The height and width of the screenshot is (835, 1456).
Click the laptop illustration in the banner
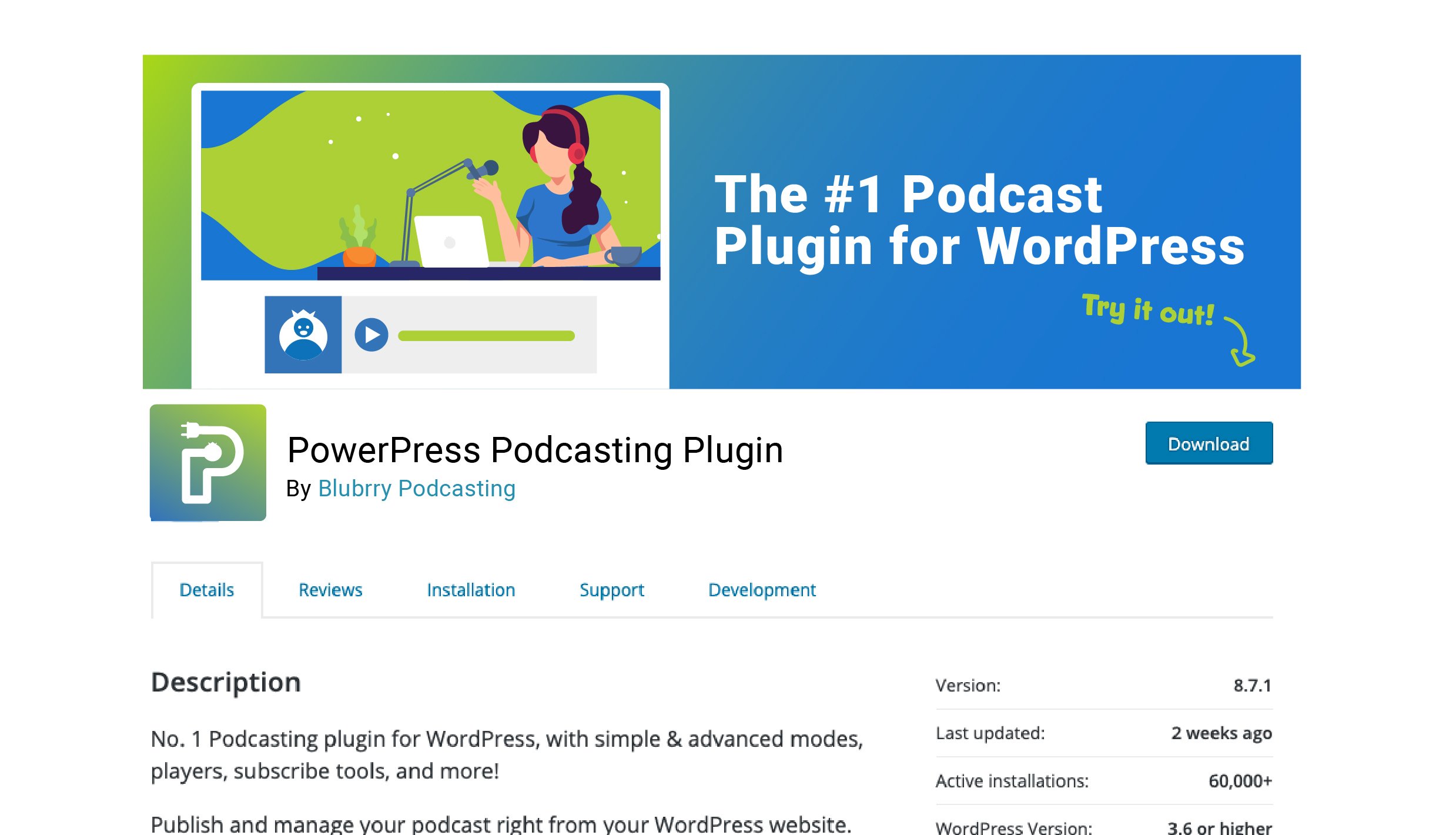450,241
